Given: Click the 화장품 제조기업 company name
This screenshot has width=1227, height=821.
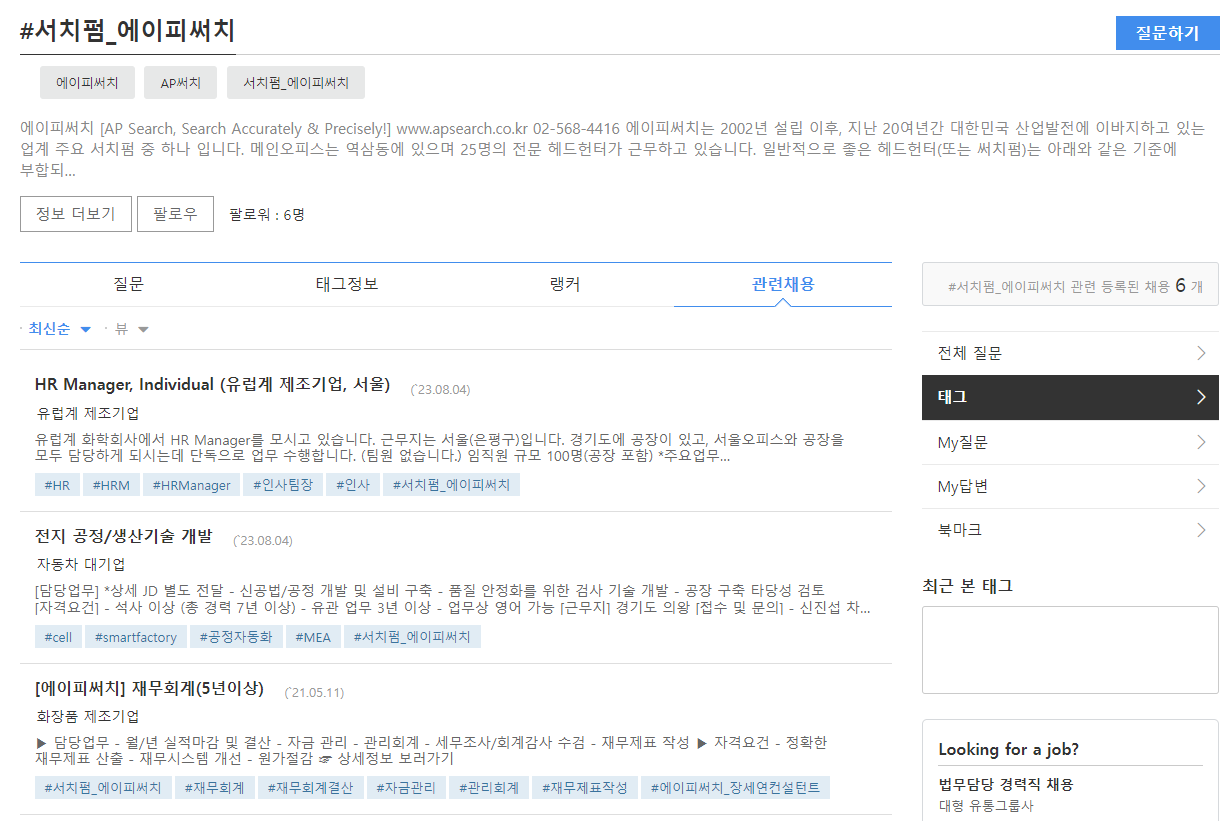Looking at the screenshot, I should pos(88,716).
